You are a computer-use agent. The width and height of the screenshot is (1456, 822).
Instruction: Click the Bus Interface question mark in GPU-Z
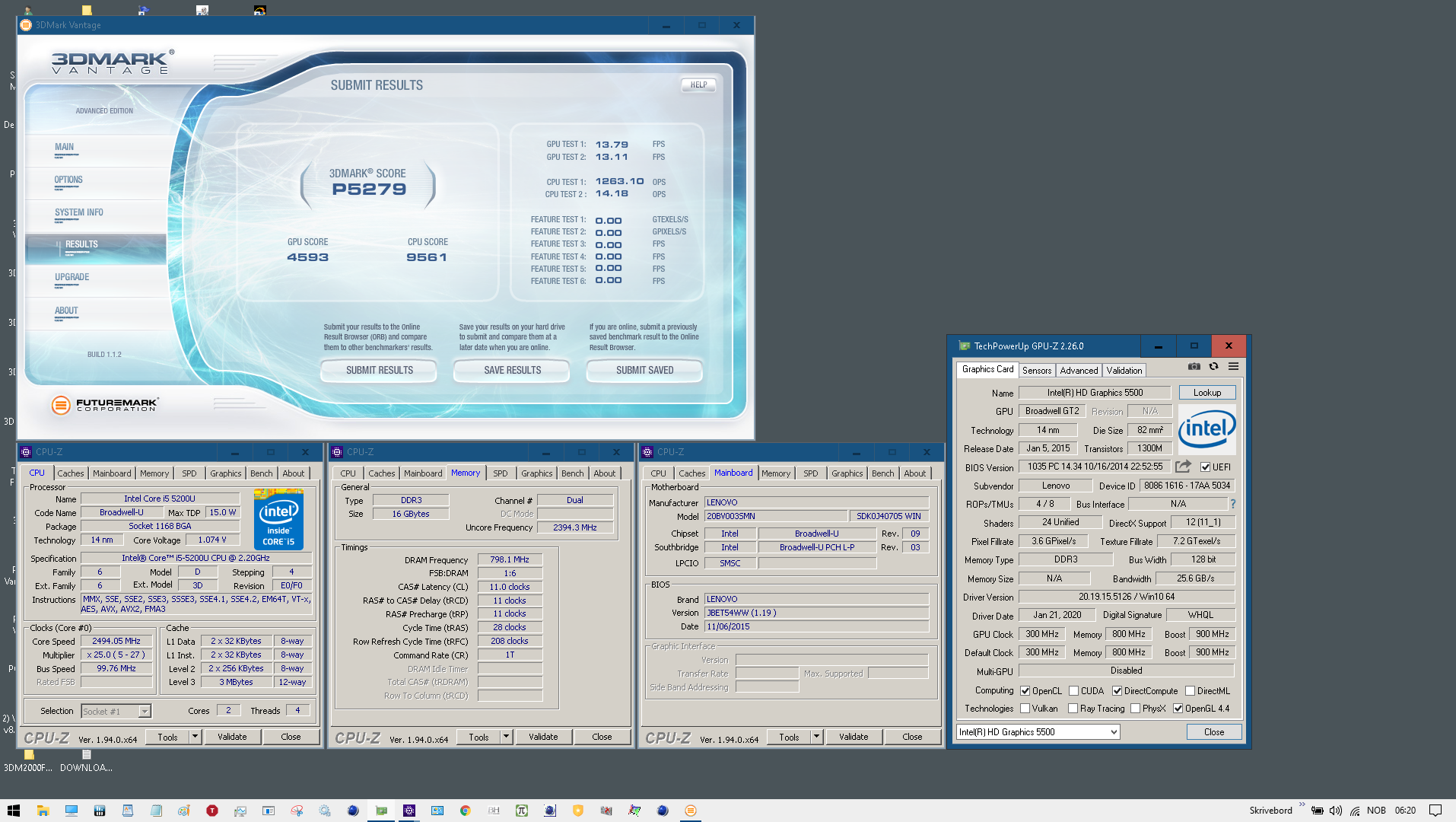point(1232,504)
